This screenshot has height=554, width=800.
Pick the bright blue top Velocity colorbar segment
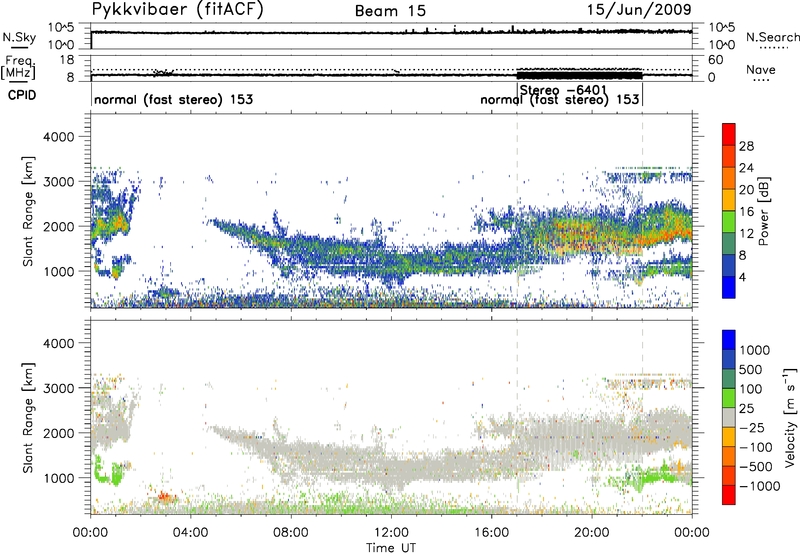(x=729, y=340)
